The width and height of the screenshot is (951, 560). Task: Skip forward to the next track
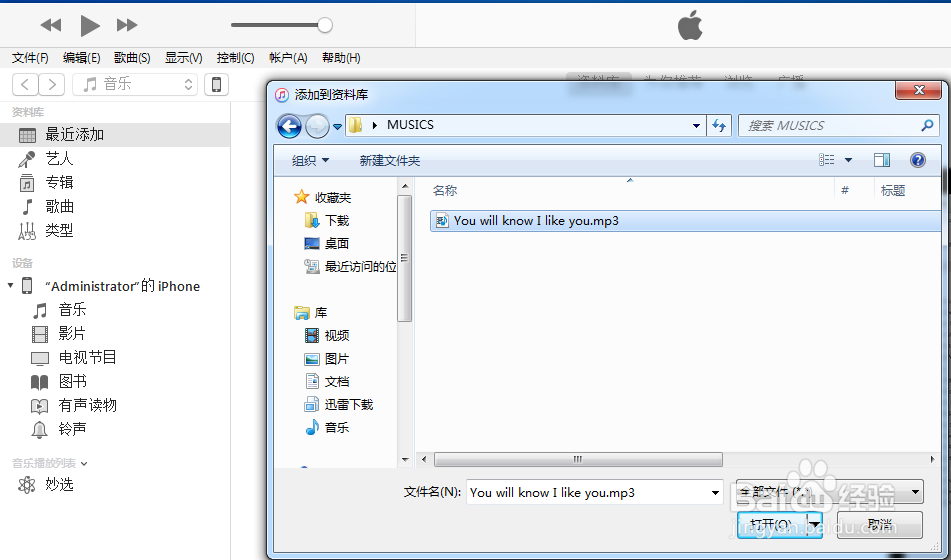[x=127, y=25]
